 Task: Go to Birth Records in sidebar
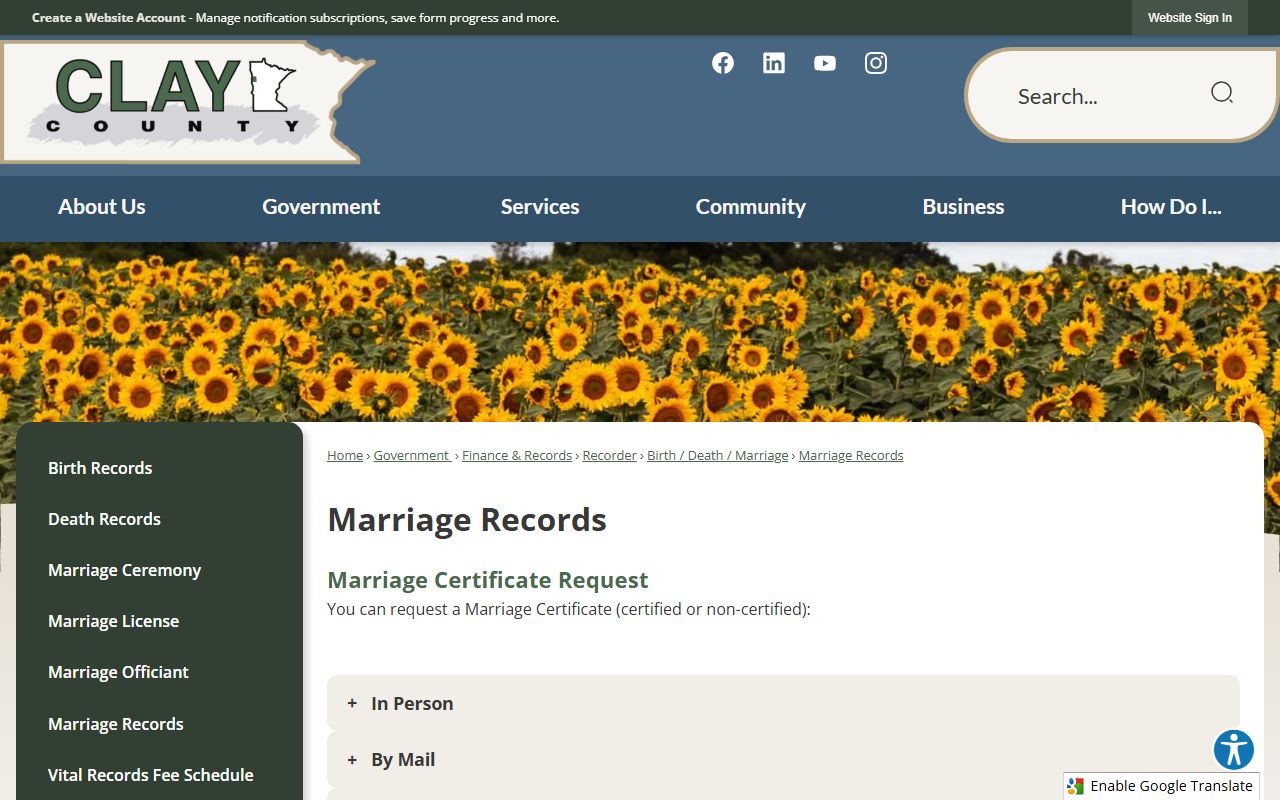coord(100,468)
